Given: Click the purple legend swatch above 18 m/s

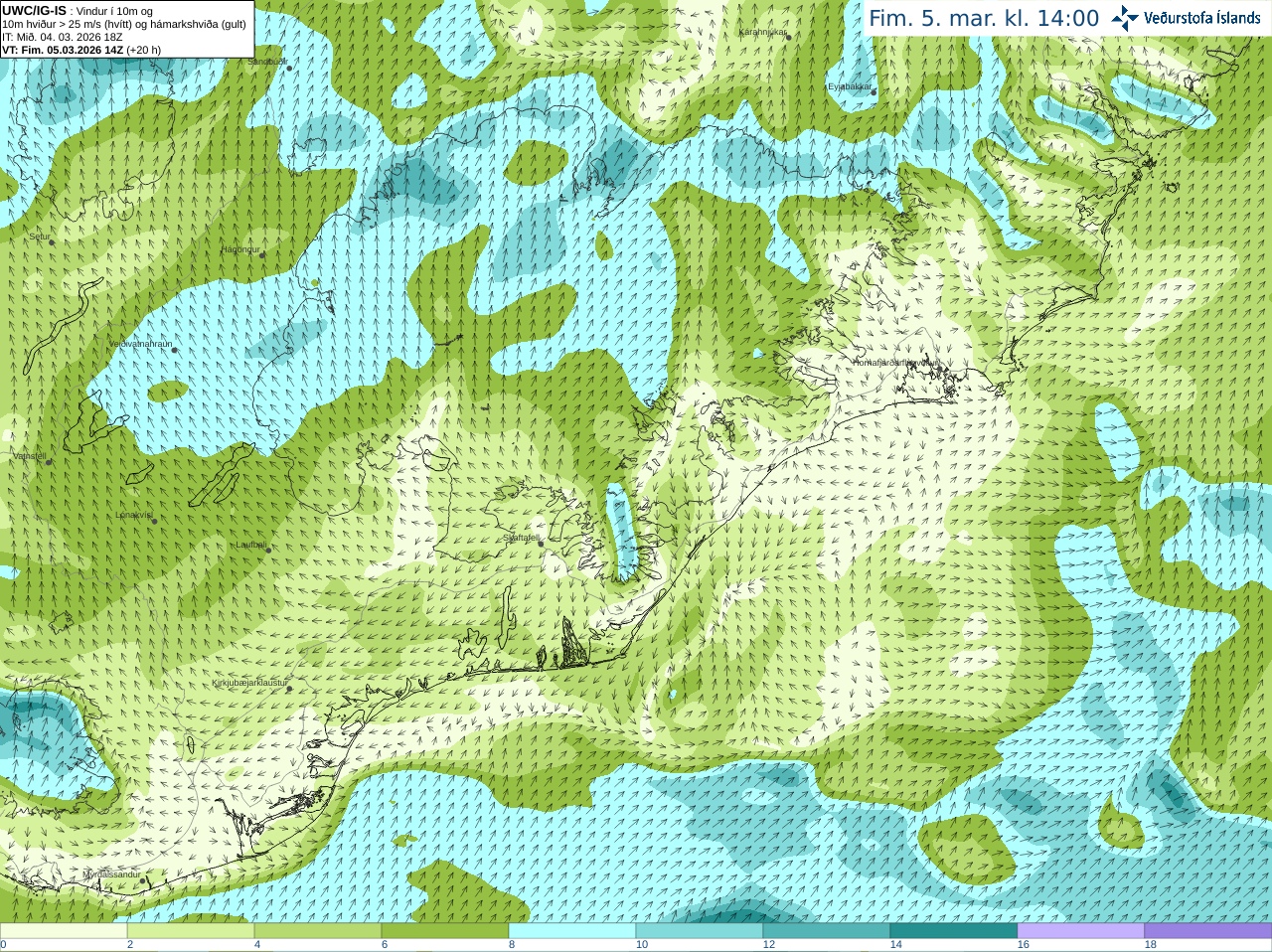Looking at the screenshot, I should pyautogui.click(x=1208, y=931).
